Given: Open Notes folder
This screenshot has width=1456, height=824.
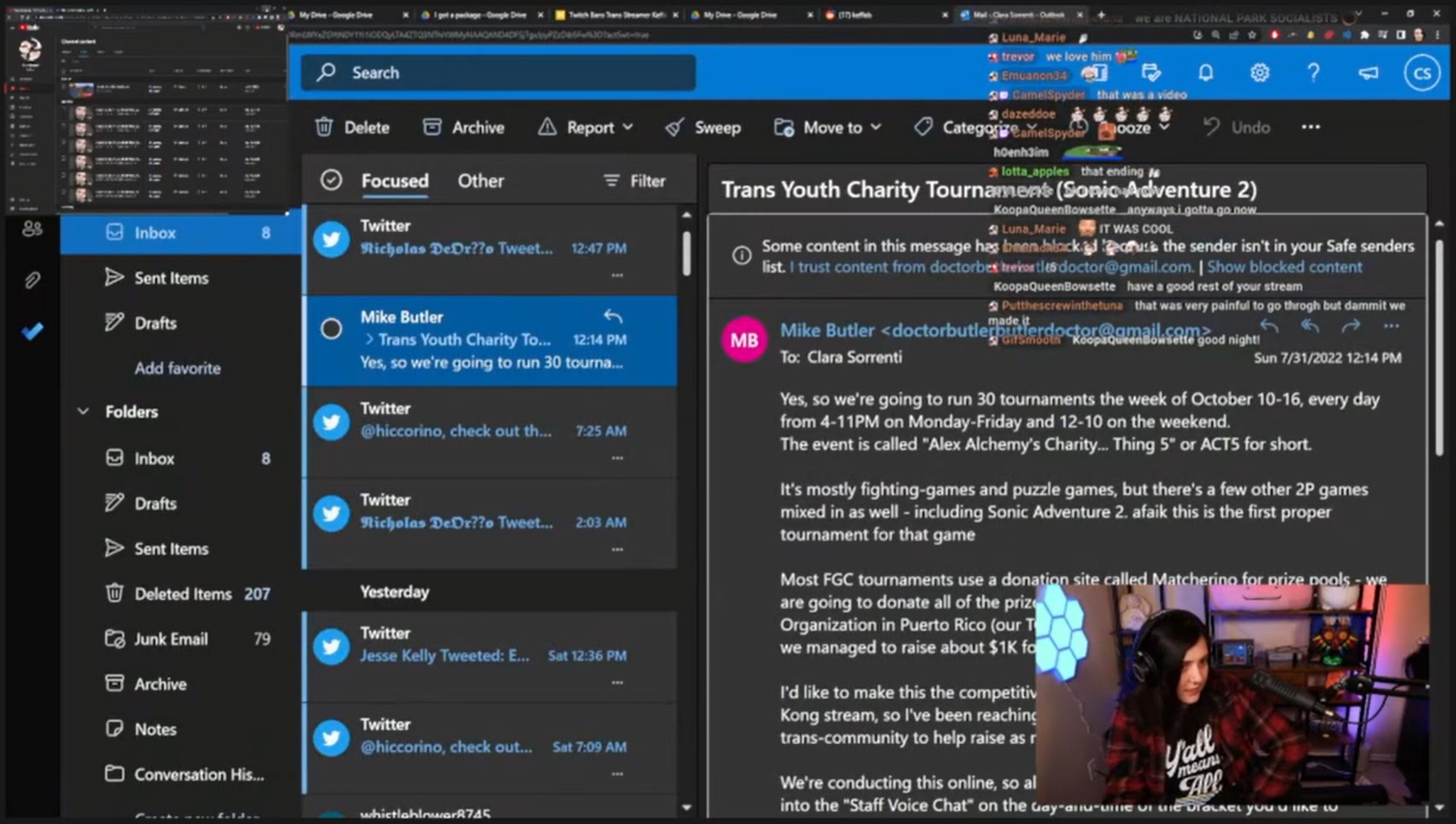Looking at the screenshot, I should pyautogui.click(x=180, y=729).
